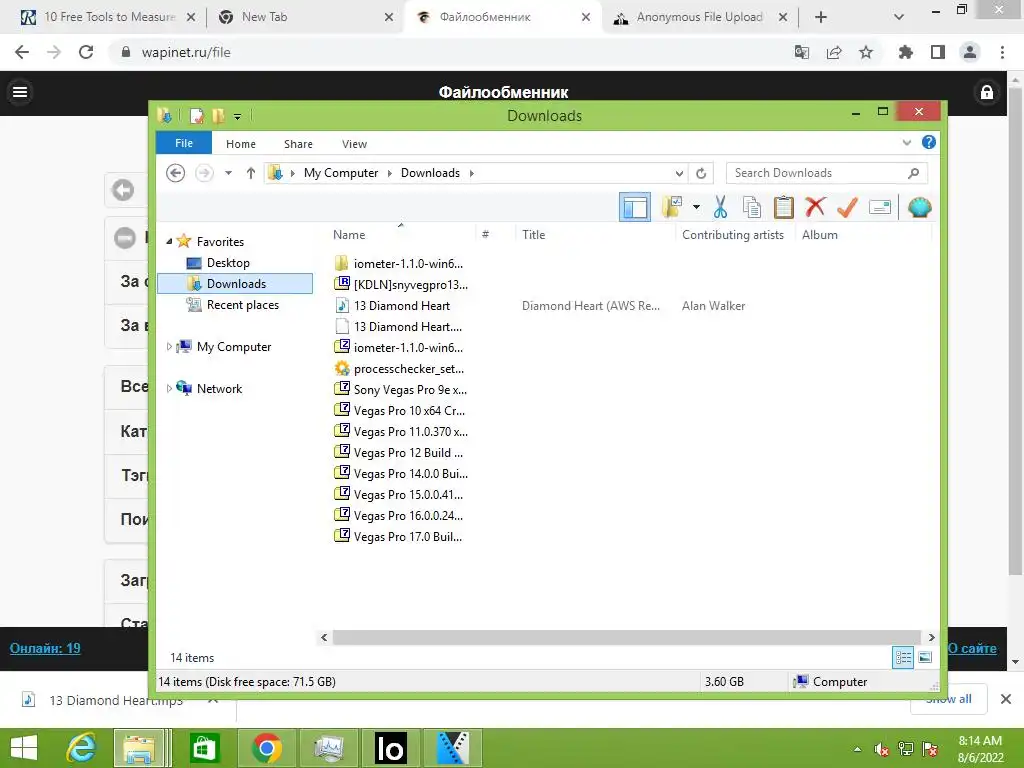Select the 13 Diamond Heart audio file
The height and width of the screenshot is (768, 1024).
tap(392, 306)
